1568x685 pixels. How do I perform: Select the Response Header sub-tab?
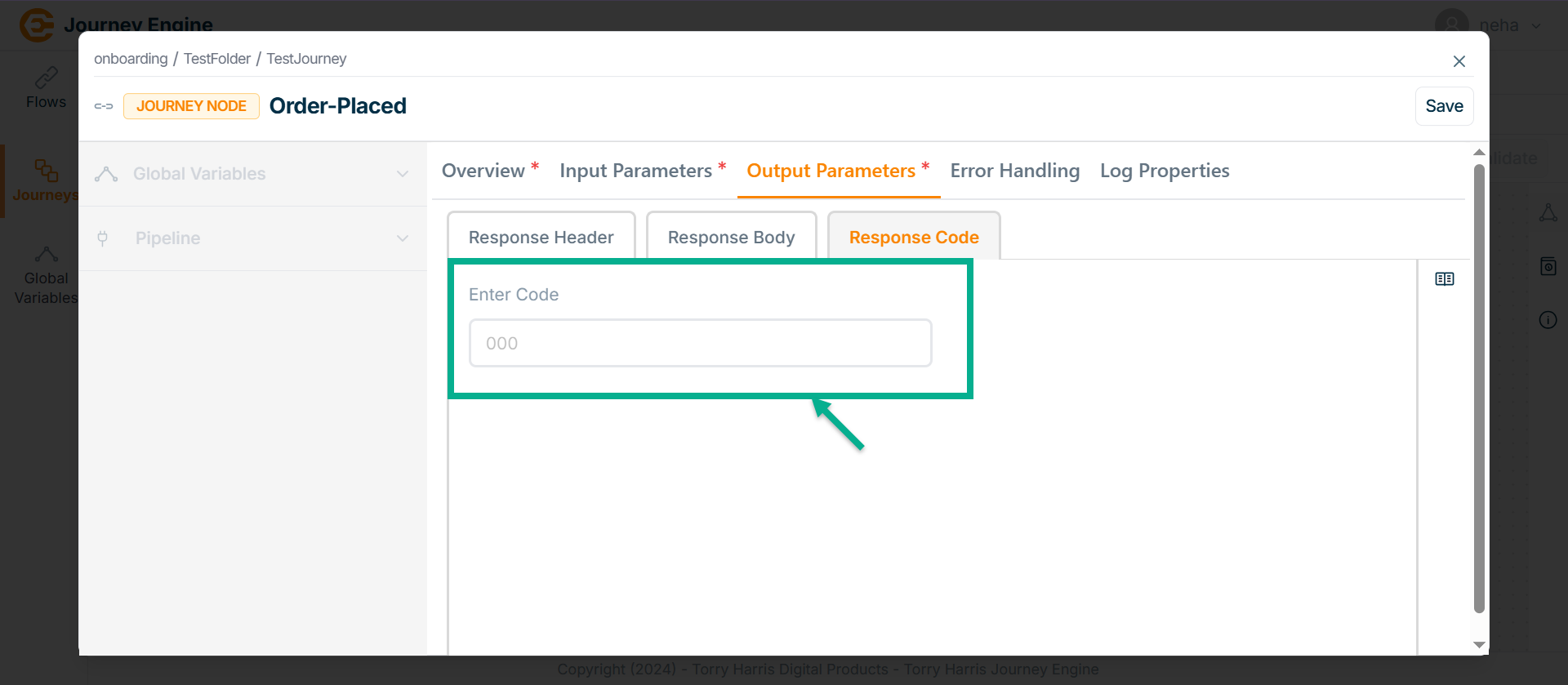pyautogui.click(x=541, y=237)
